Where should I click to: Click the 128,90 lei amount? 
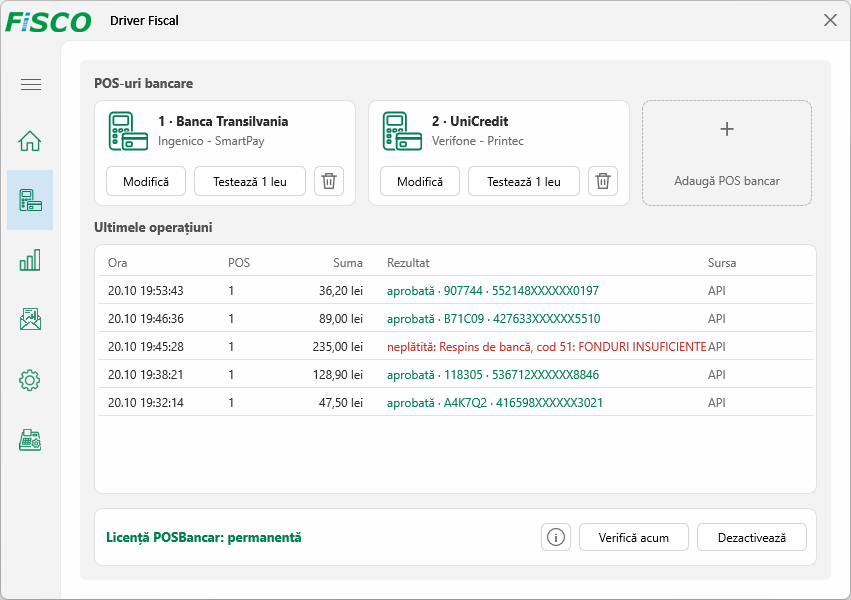(338, 375)
